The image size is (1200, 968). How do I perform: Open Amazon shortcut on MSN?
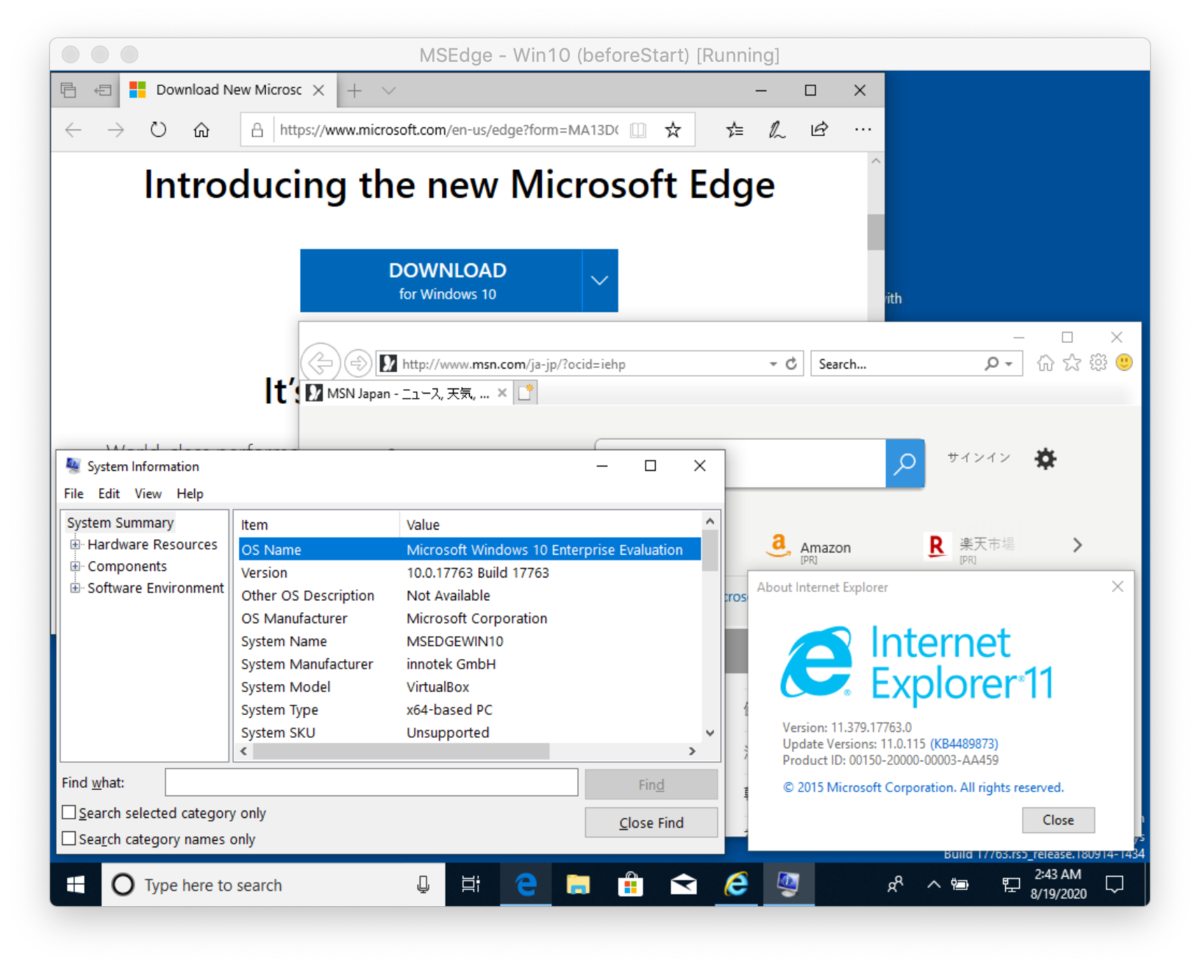pos(809,548)
